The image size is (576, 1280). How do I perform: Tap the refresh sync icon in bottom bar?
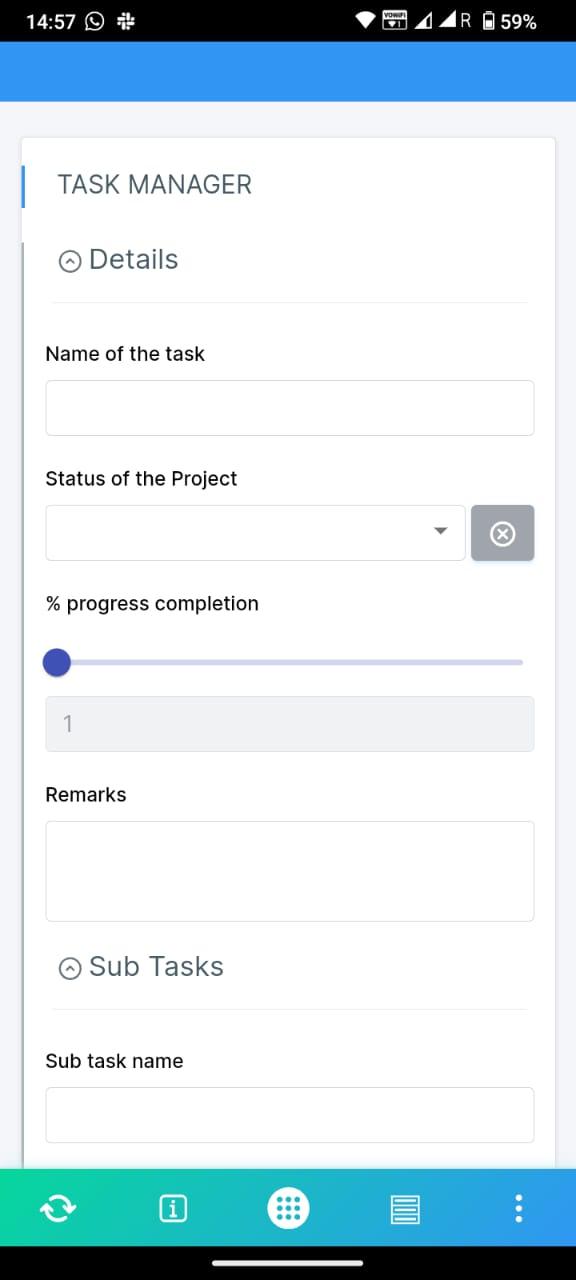(57, 1209)
